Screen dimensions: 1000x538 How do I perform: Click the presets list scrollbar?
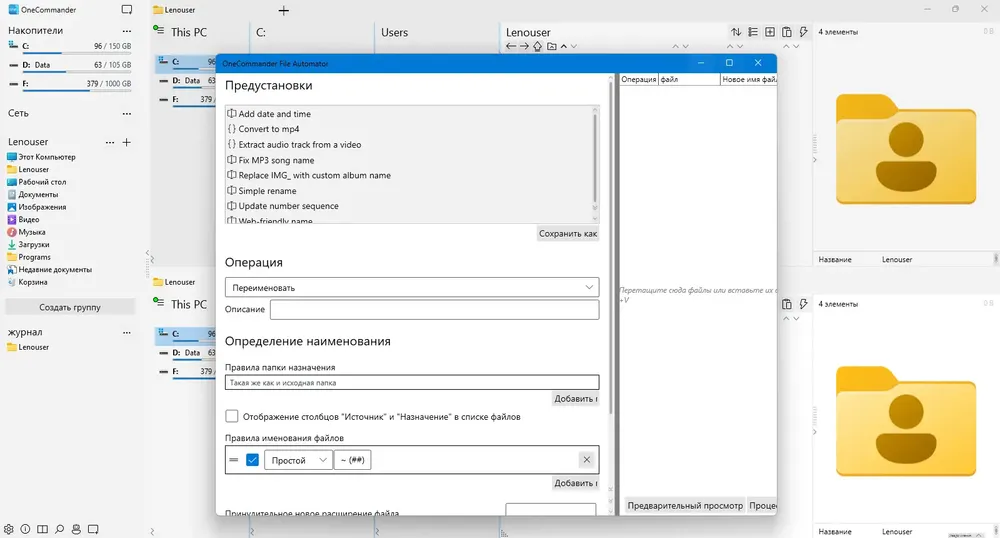coord(595,159)
